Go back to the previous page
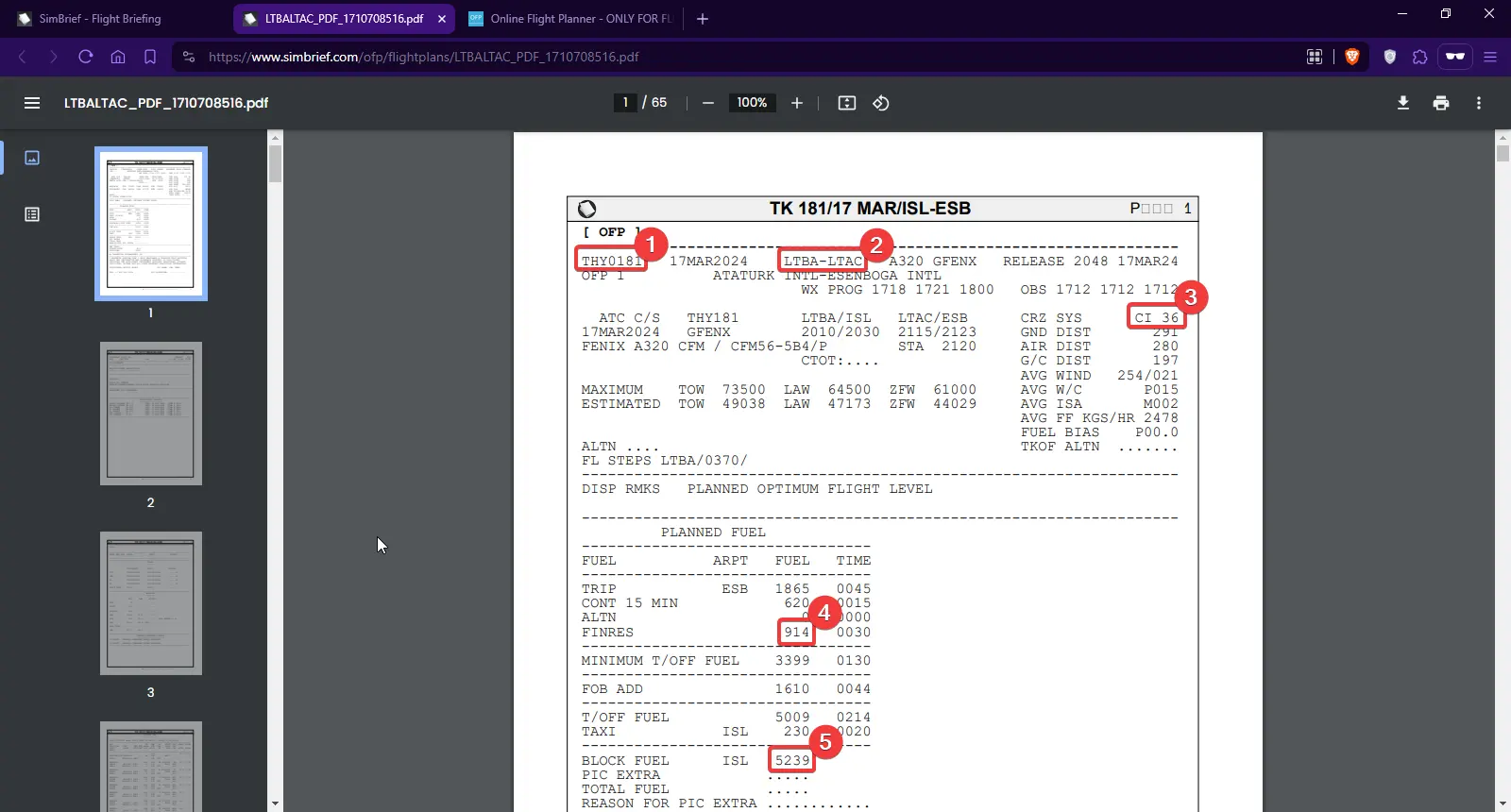Screen dimensions: 1511x812 coord(23,57)
